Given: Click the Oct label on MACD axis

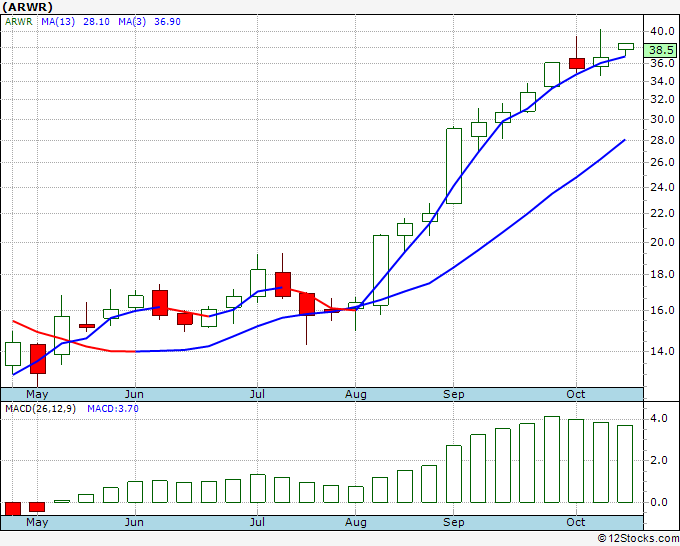Looking at the screenshot, I should (x=576, y=522).
